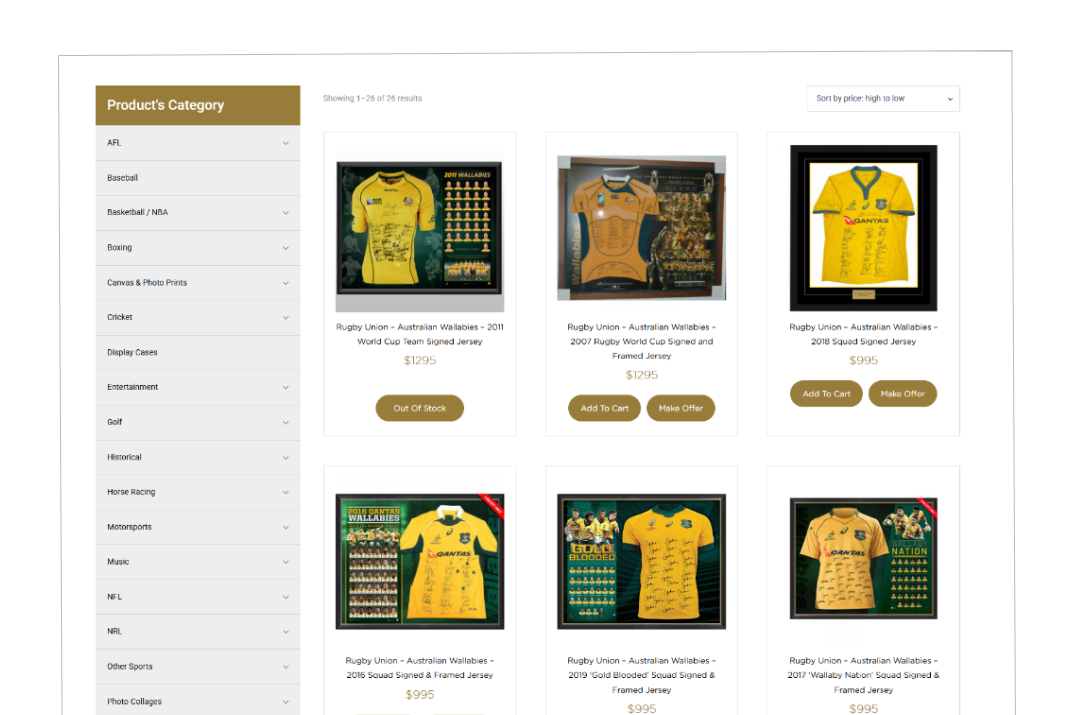Expand the Cricket category chevron
The width and height of the screenshot is (1081, 715).
coord(285,318)
